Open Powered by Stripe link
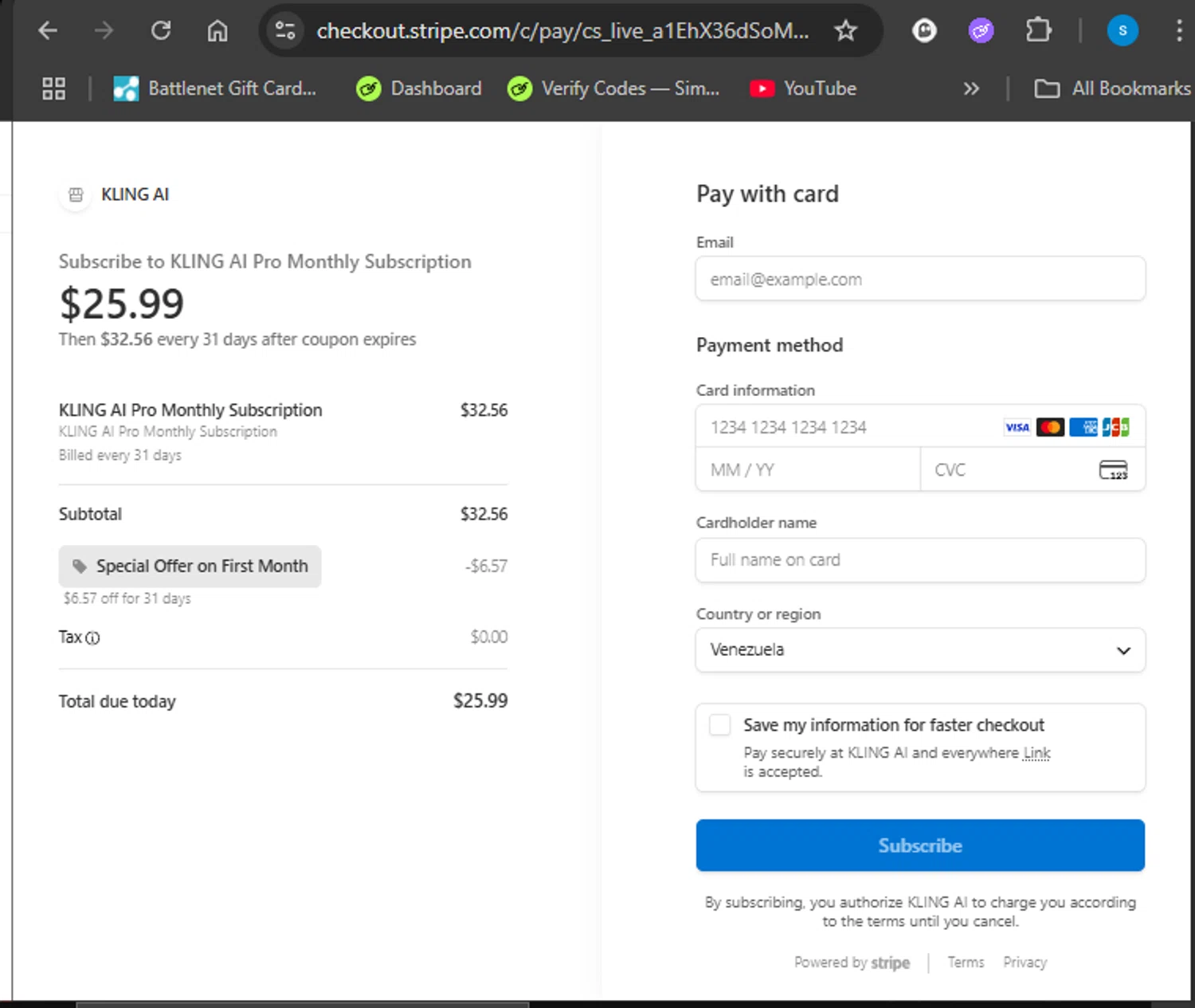Image resolution: width=1195 pixels, height=1008 pixels. coord(852,963)
